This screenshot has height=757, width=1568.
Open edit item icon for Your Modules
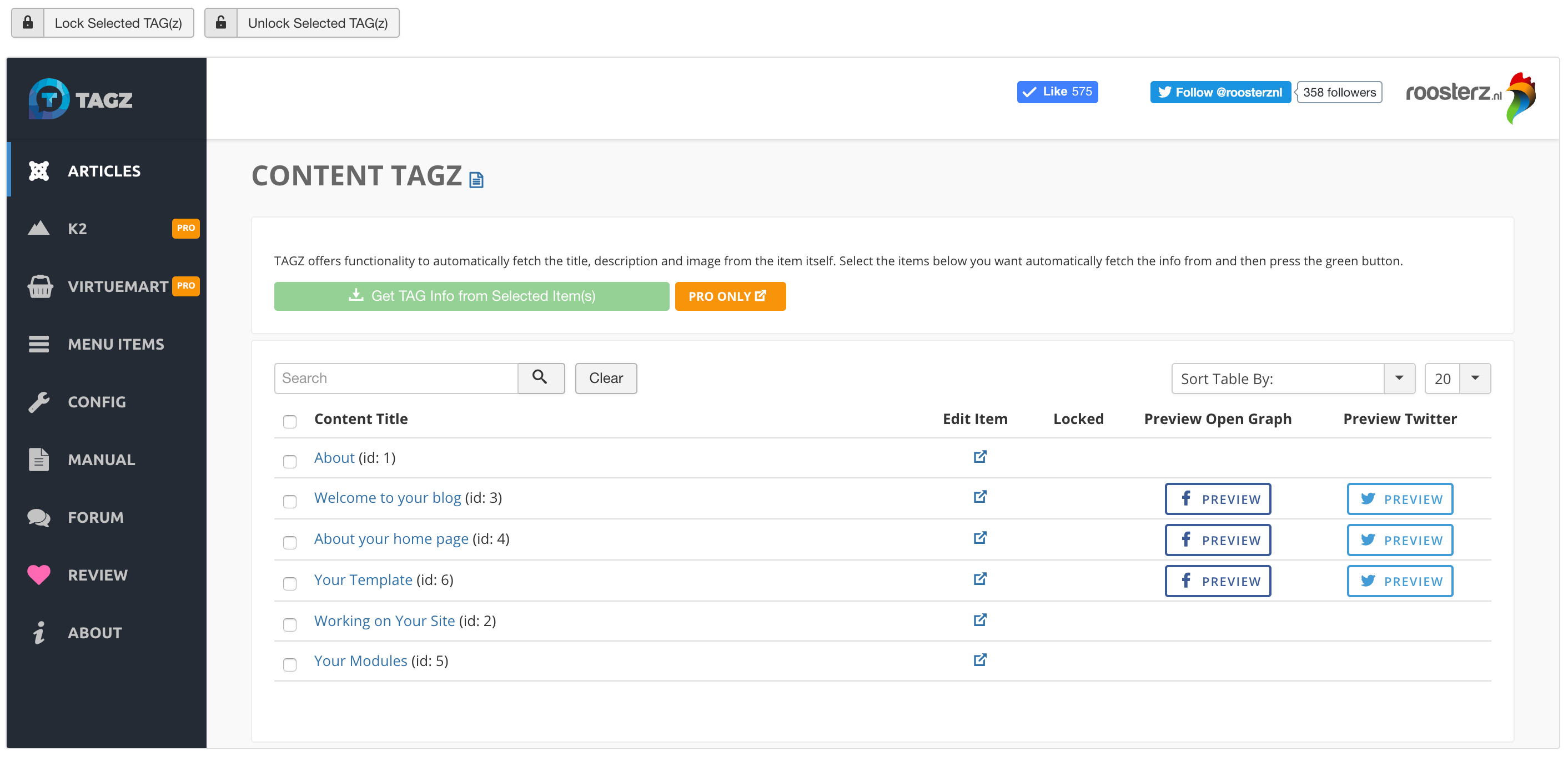[x=979, y=660]
